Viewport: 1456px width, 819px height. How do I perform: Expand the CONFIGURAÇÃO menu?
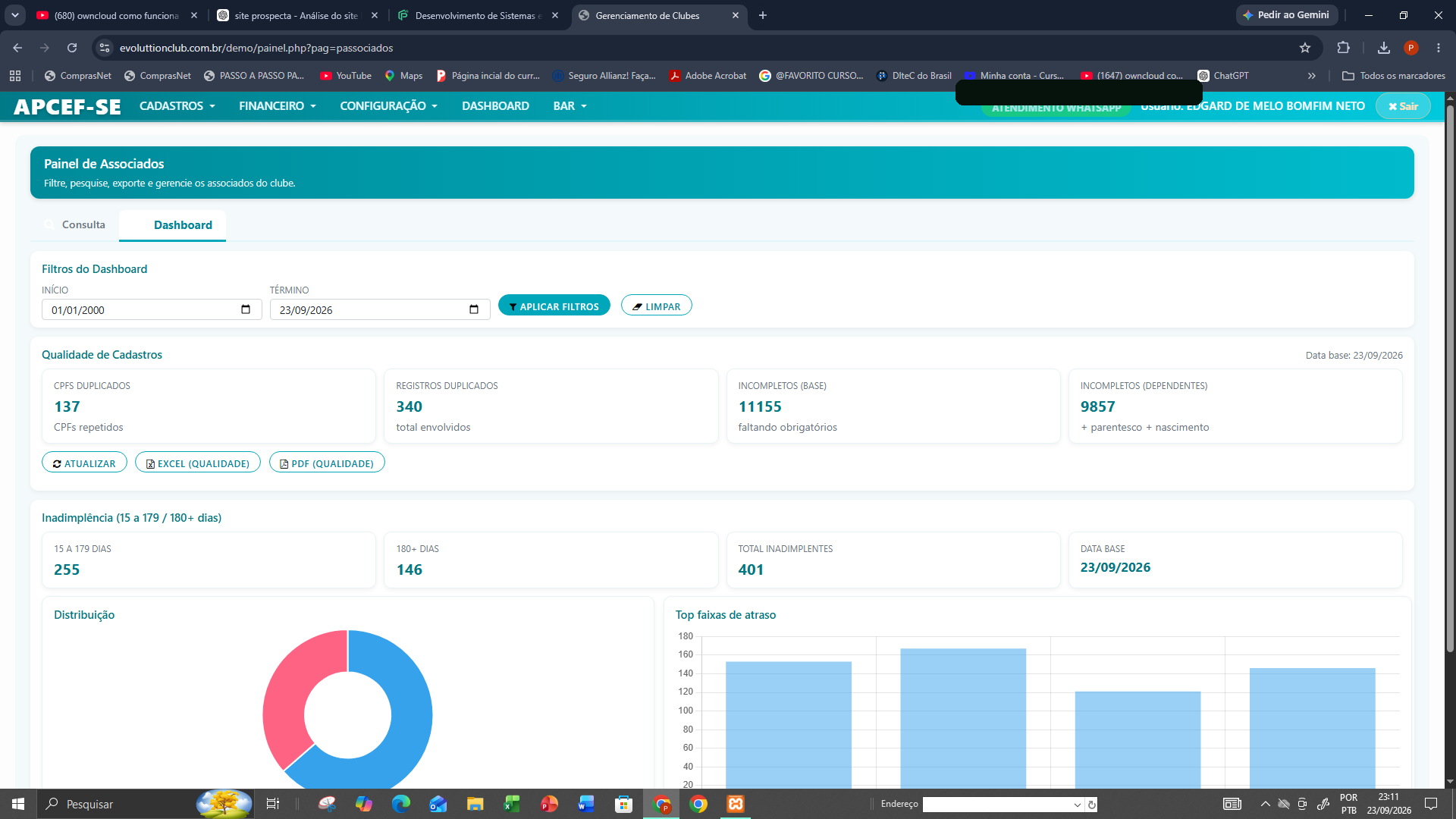click(x=389, y=106)
